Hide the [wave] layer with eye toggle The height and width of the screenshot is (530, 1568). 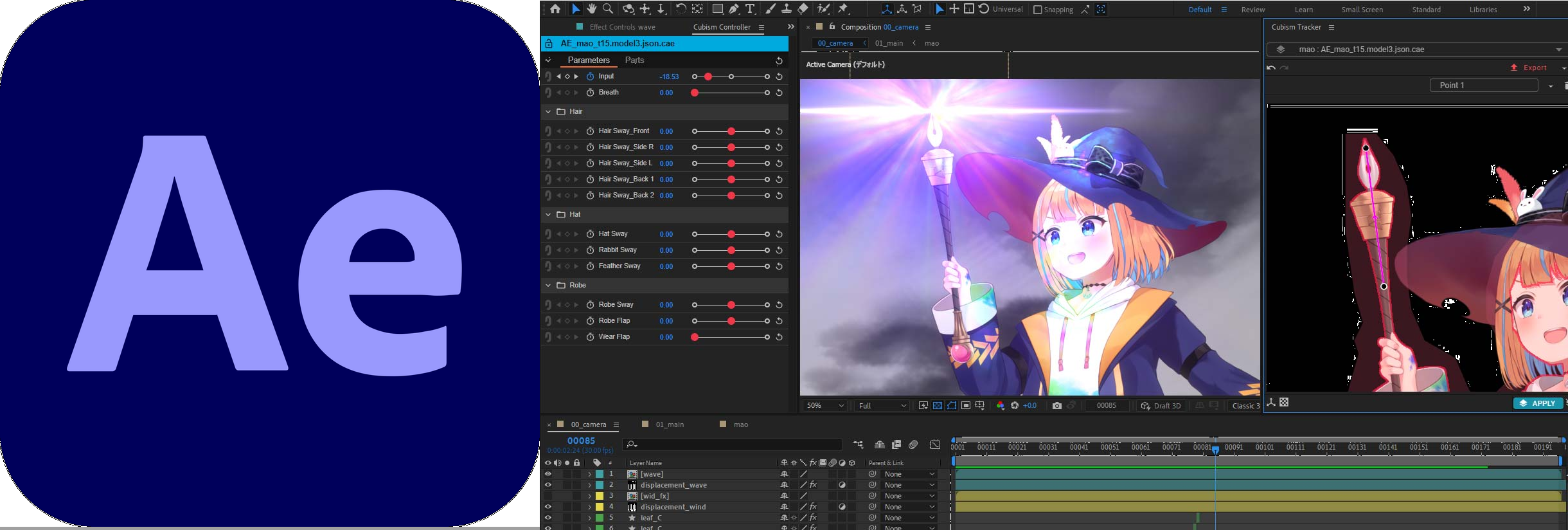click(x=548, y=474)
